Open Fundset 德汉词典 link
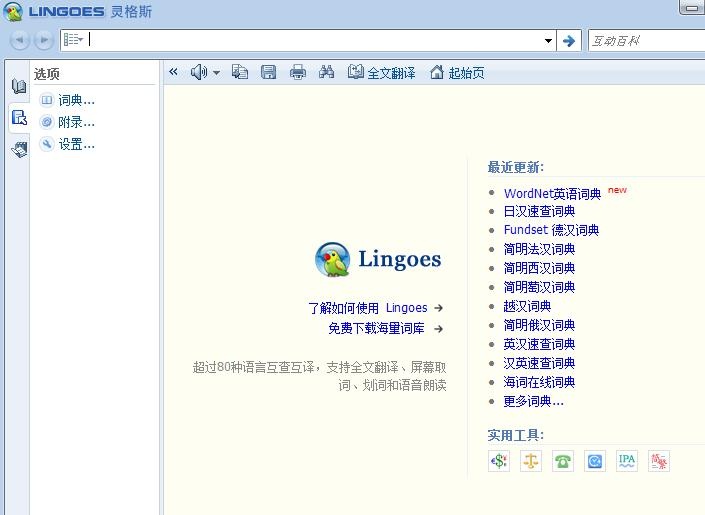This screenshot has height=515, width=705. click(551, 230)
